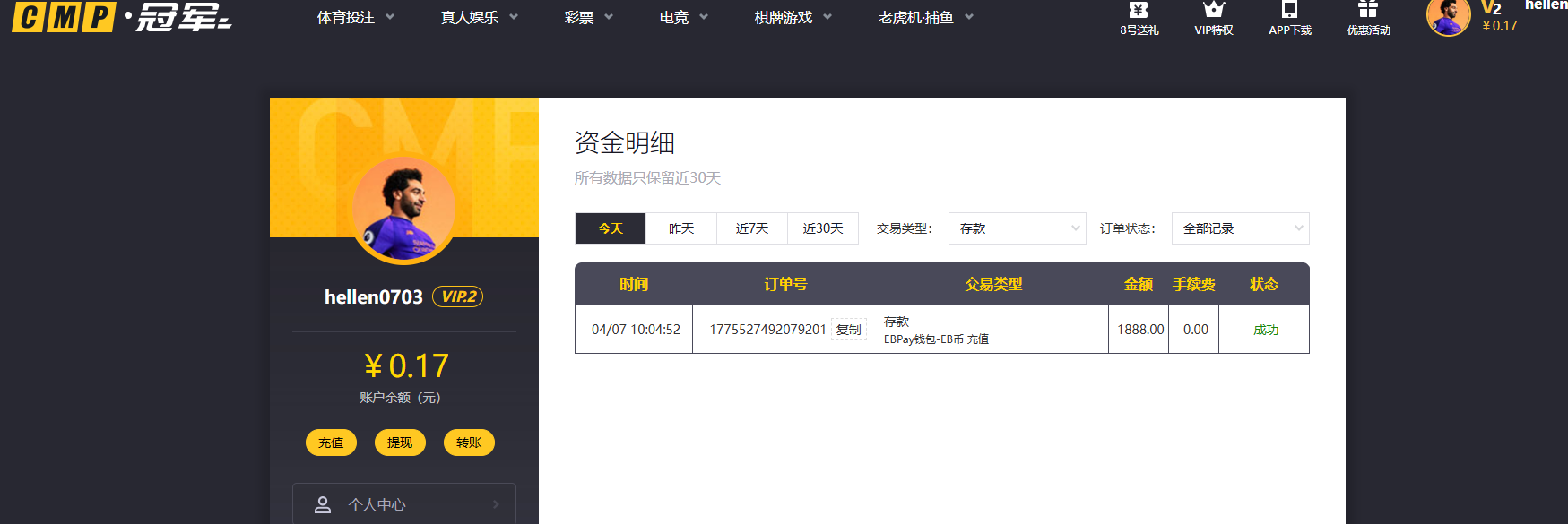This screenshot has width=1568, height=524.
Task: Expand the 真人娱乐 menu
Action: (x=479, y=17)
